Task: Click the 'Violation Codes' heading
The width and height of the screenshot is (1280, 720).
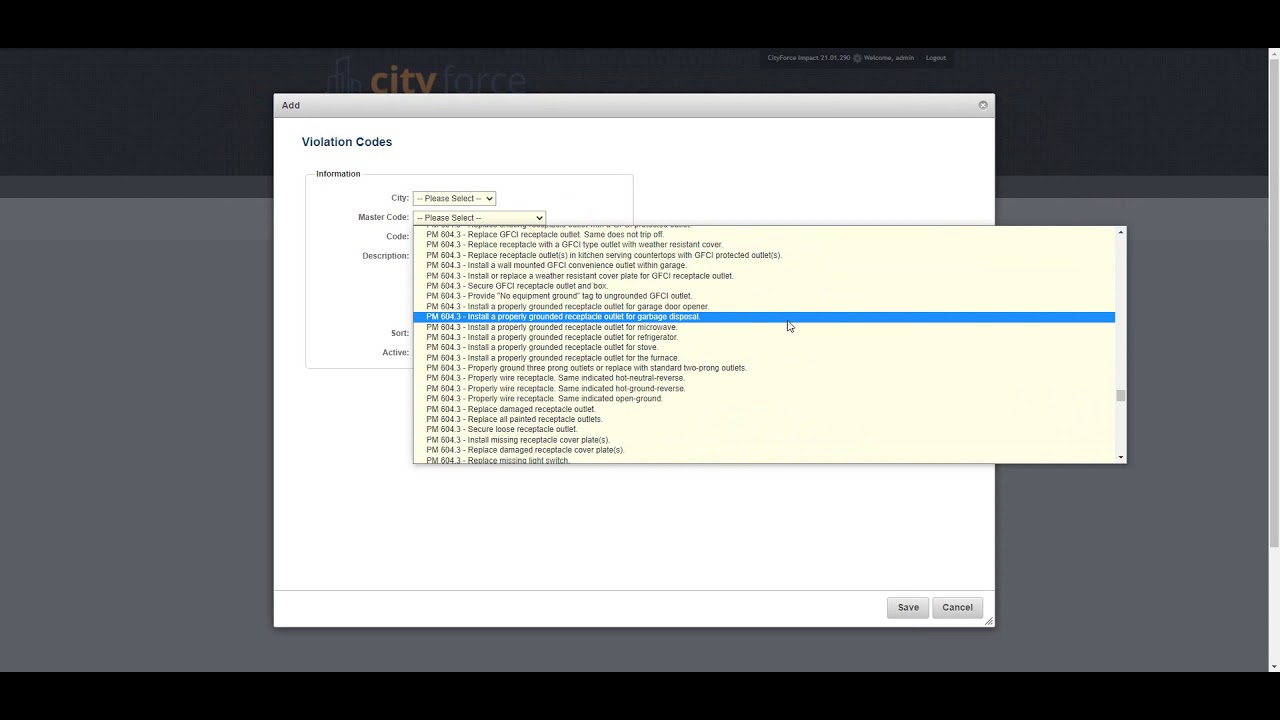Action: pyautogui.click(x=347, y=142)
